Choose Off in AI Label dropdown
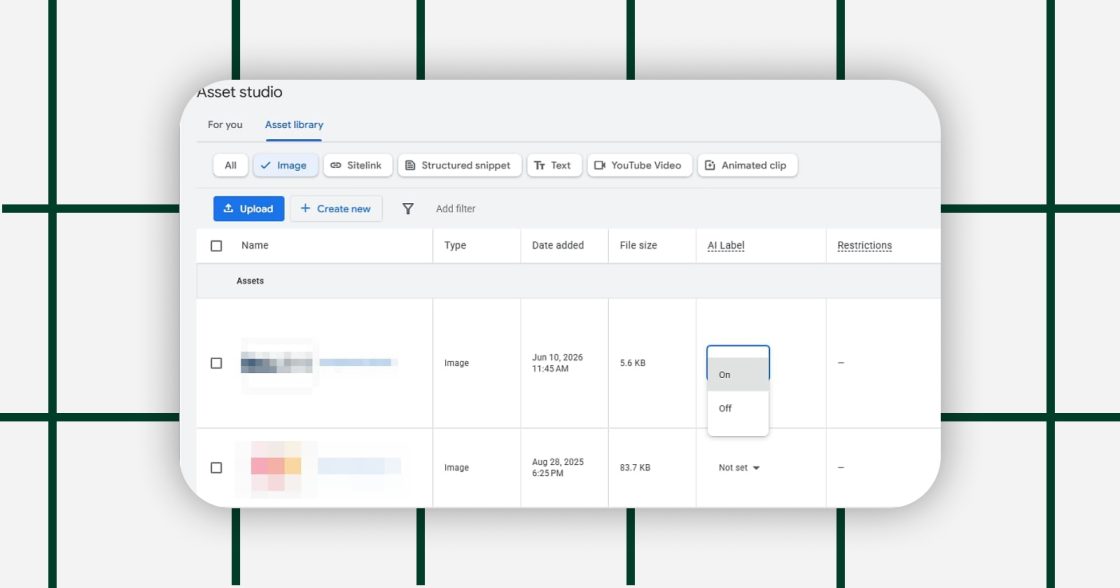Viewport: 1120px width, 588px height. 738,408
